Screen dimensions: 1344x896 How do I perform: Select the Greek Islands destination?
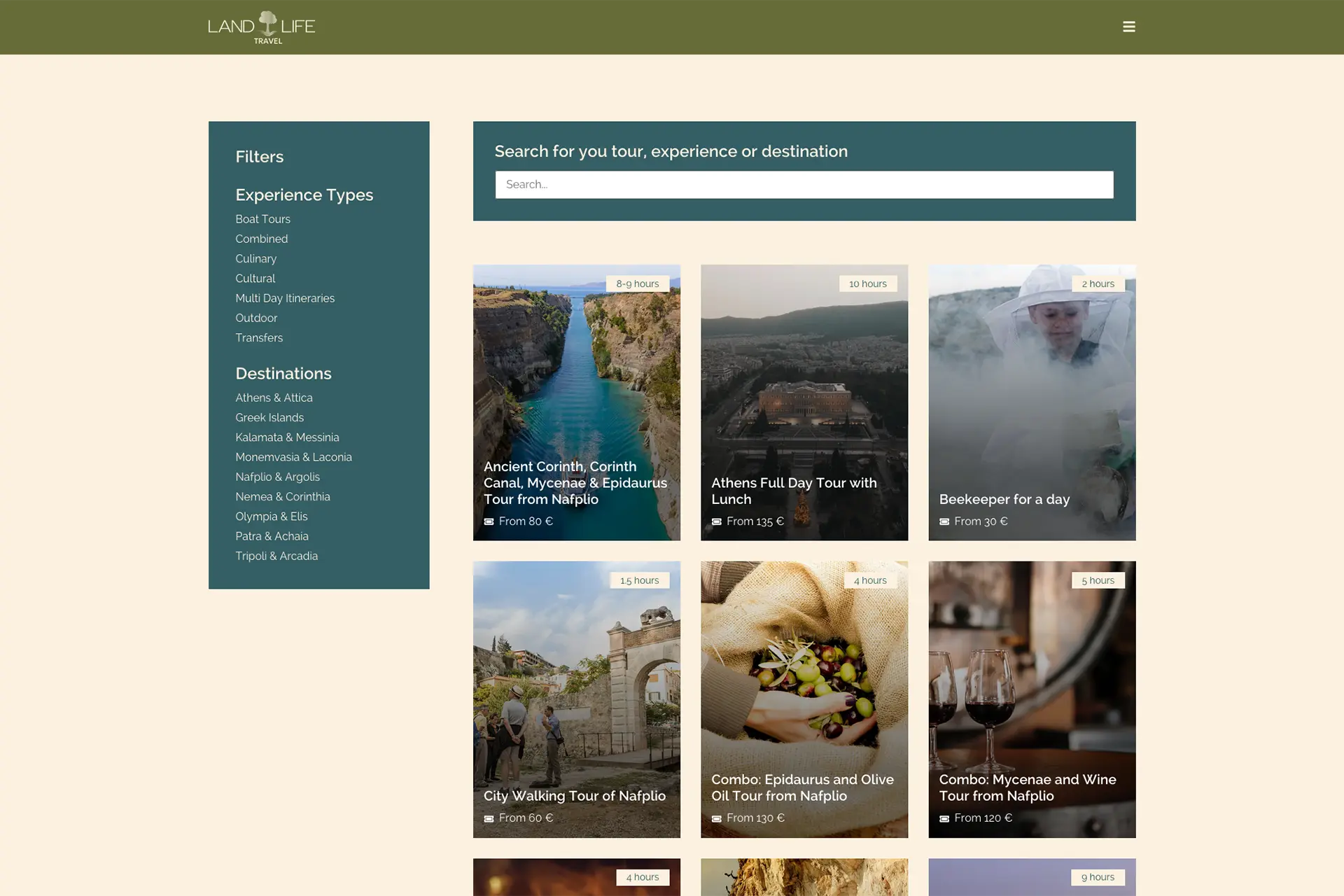(x=269, y=417)
